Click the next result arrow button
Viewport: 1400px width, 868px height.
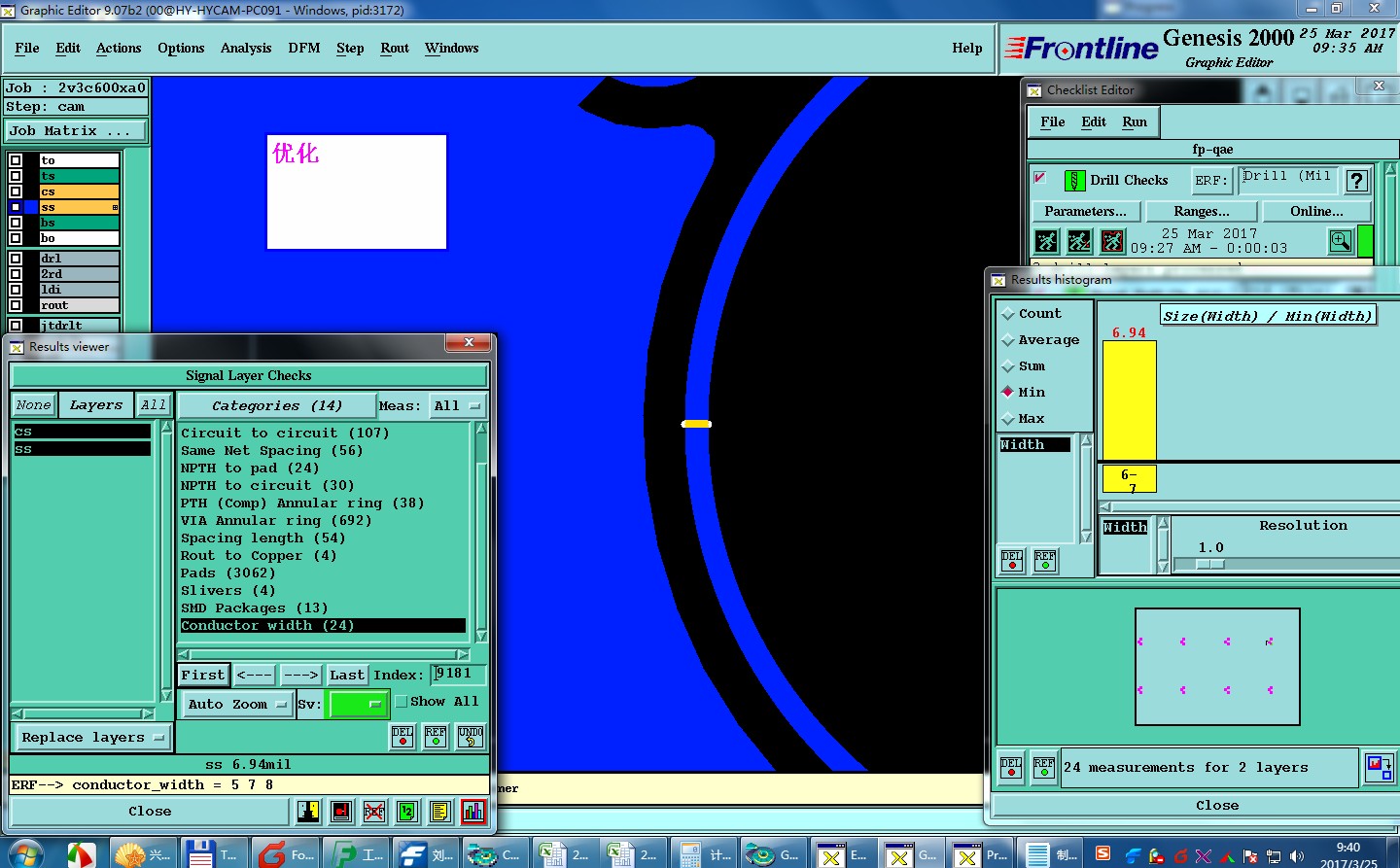[x=301, y=675]
